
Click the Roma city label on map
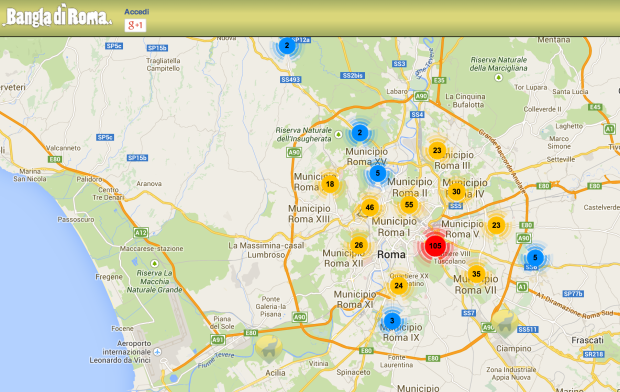(391, 254)
